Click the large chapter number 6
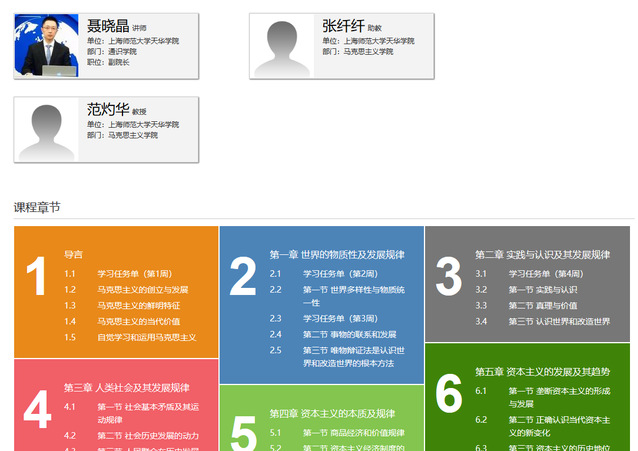The image size is (638, 451). (x=448, y=393)
